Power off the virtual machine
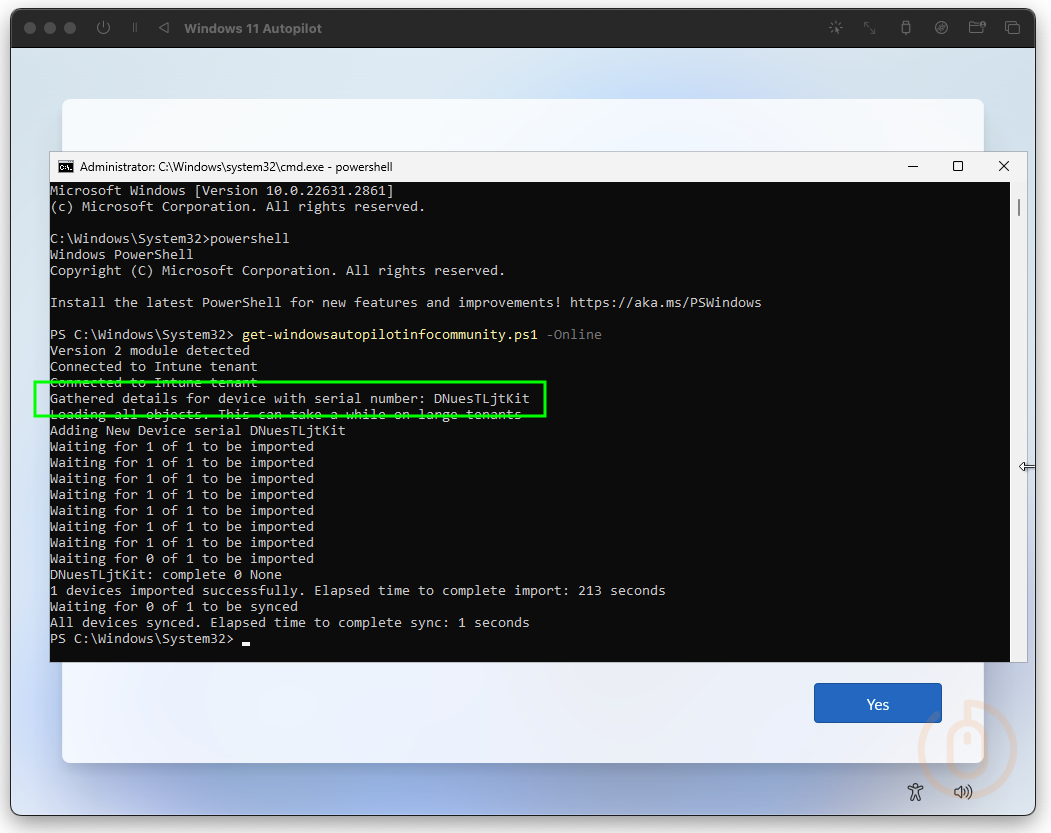The height and width of the screenshot is (833, 1051). click(103, 27)
